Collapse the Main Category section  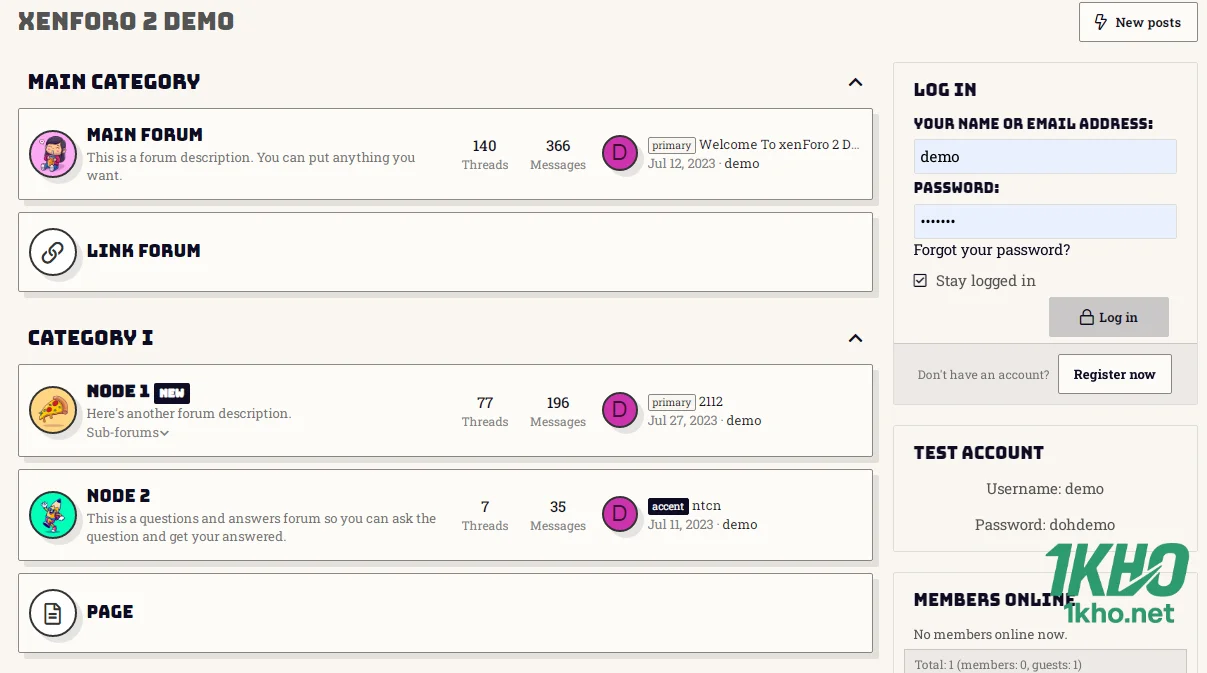(x=855, y=82)
